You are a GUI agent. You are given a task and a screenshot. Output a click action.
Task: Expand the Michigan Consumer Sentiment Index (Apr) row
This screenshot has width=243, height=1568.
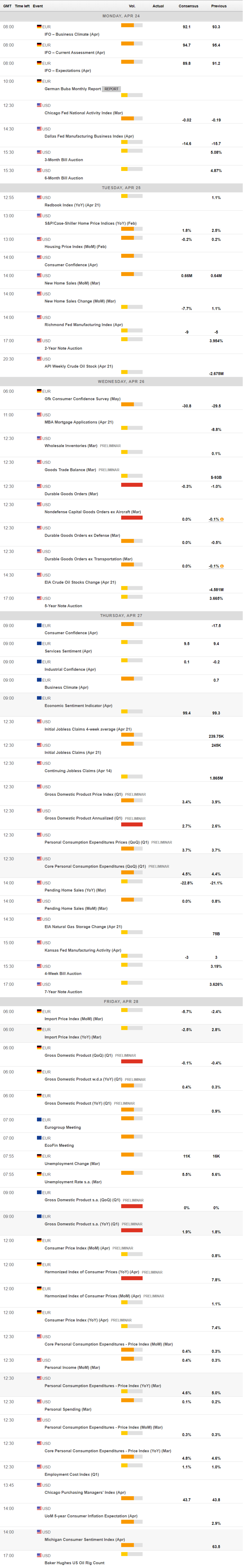pos(84,1539)
